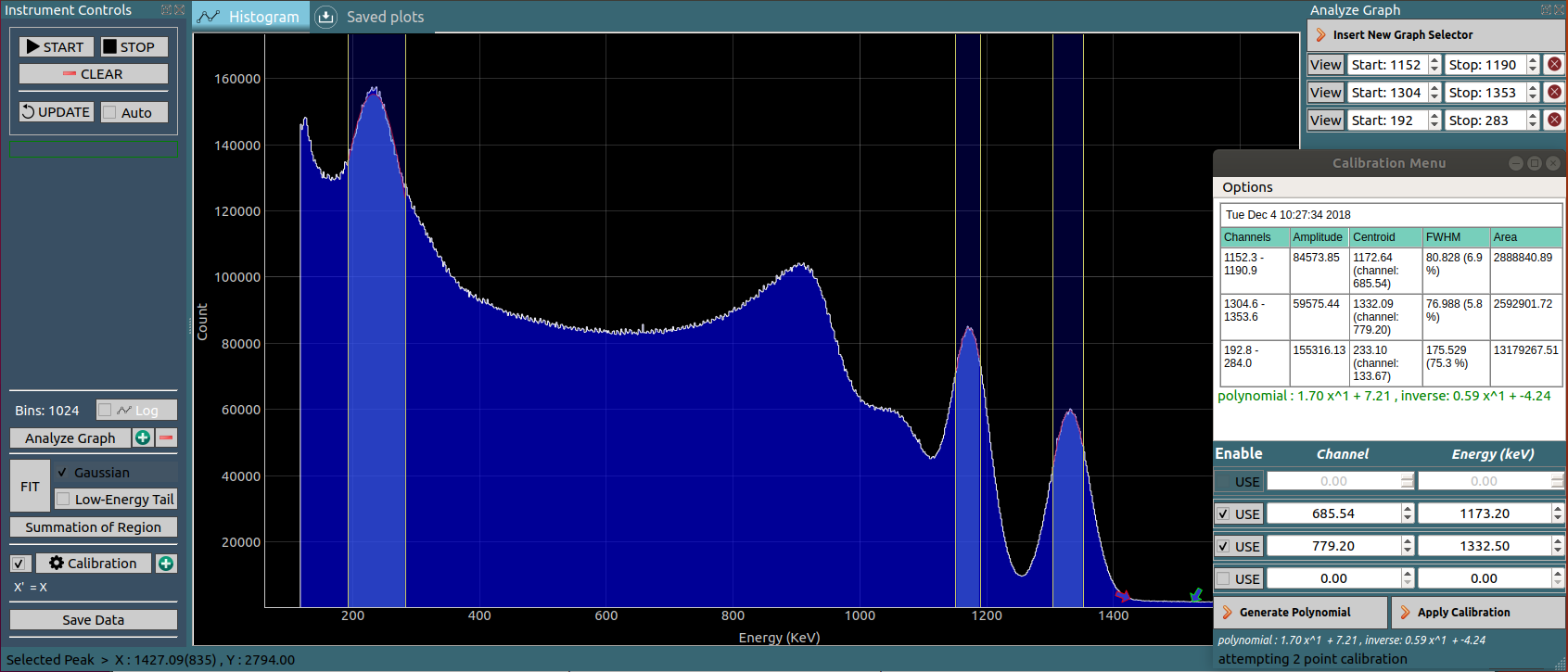Click the STOP acquisition button
This screenshot has height=672, width=1568.
coord(134,47)
